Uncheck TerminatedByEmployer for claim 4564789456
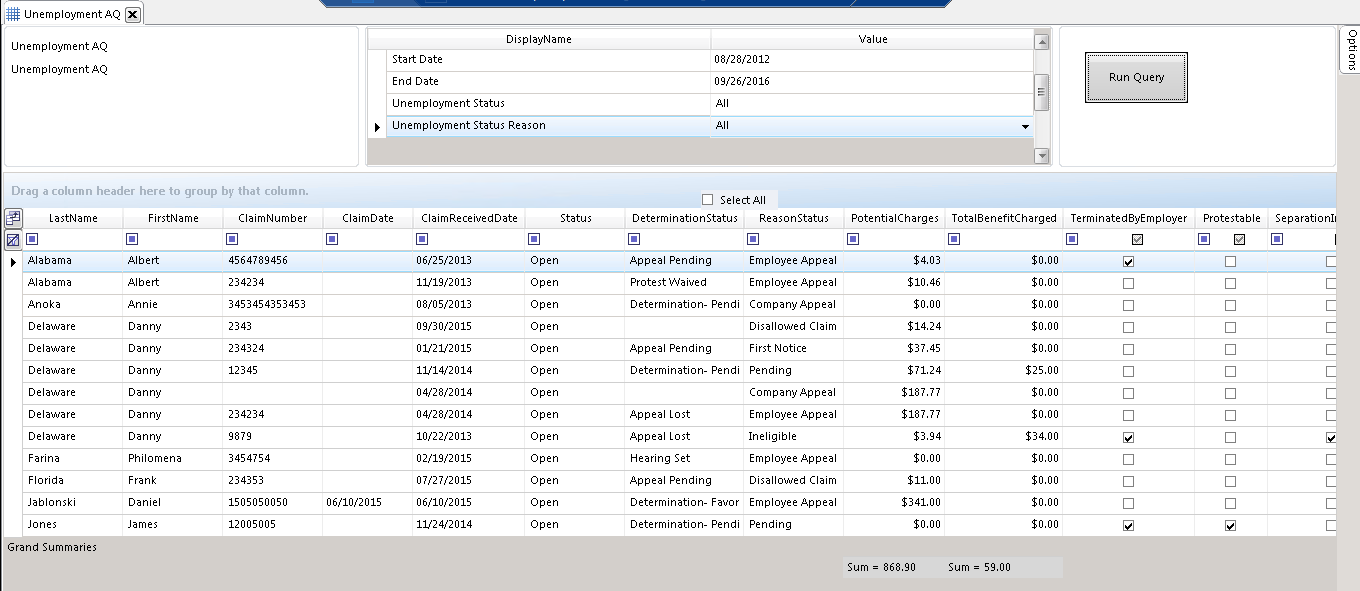Viewport: 1360px width, 591px height. coord(1129,262)
